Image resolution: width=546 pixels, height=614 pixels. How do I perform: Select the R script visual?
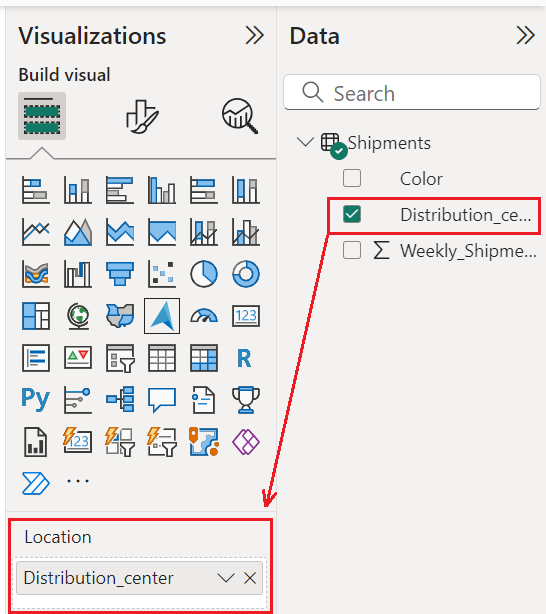click(x=246, y=358)
